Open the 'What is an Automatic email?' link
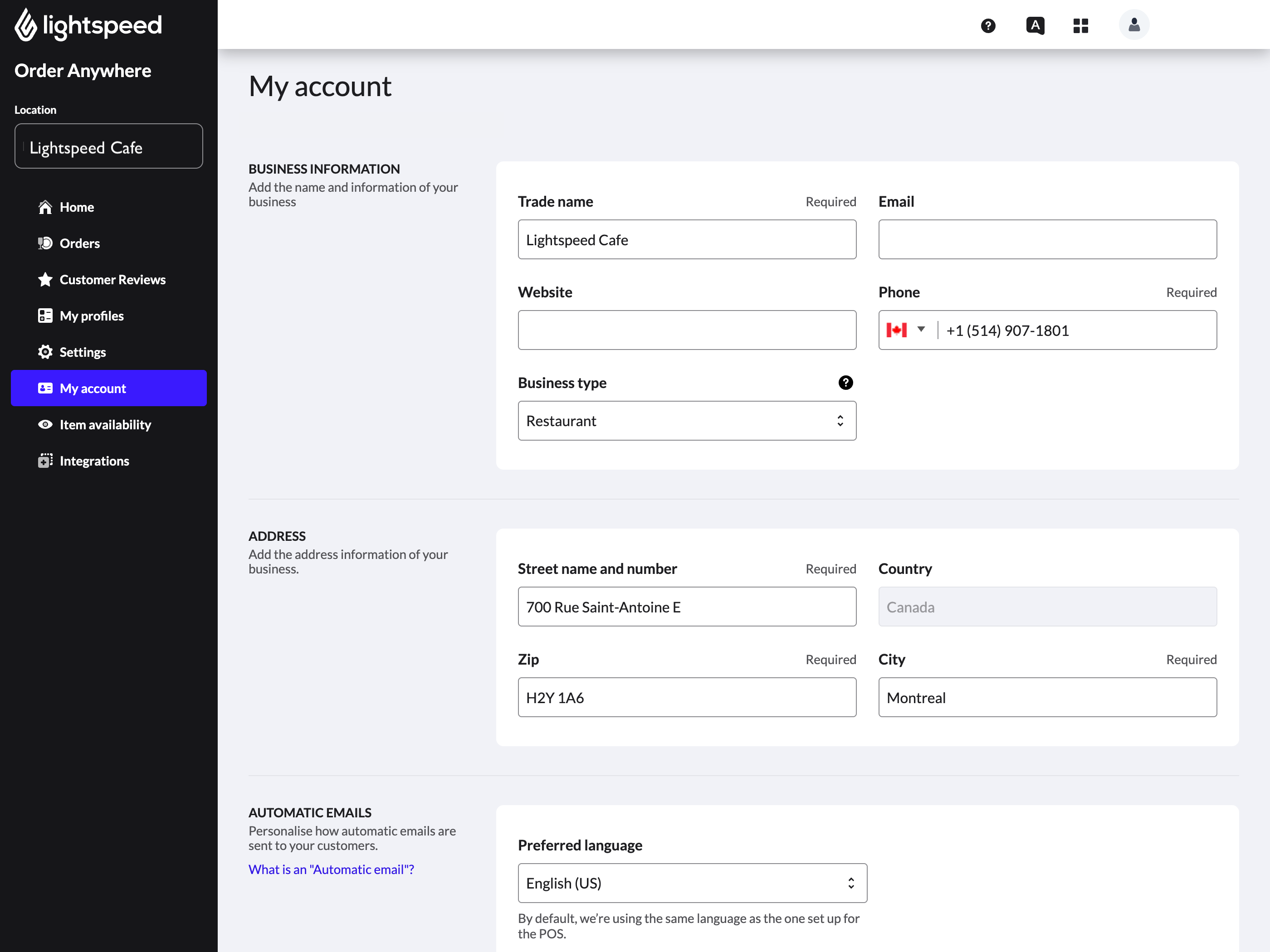 coord(331,869)
